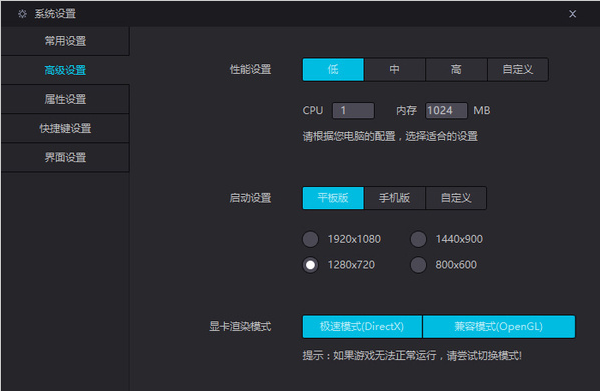The height and width of the screenshot is (391, 600).
Task: Open the 常用设置 tab
Action: pos(65,41)
